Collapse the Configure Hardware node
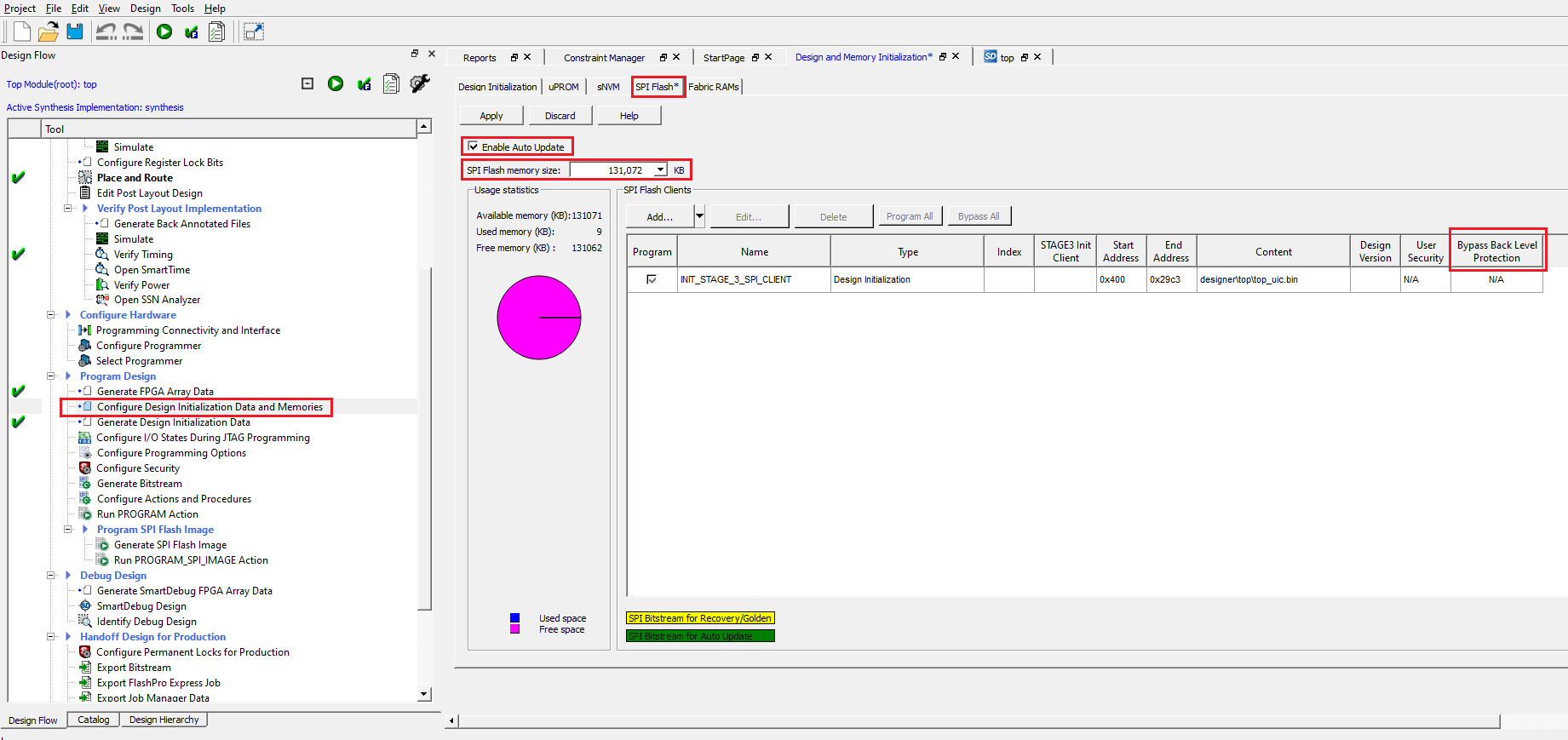The width and height of the screenshot is (1568, 740). [x=50, y=314]
